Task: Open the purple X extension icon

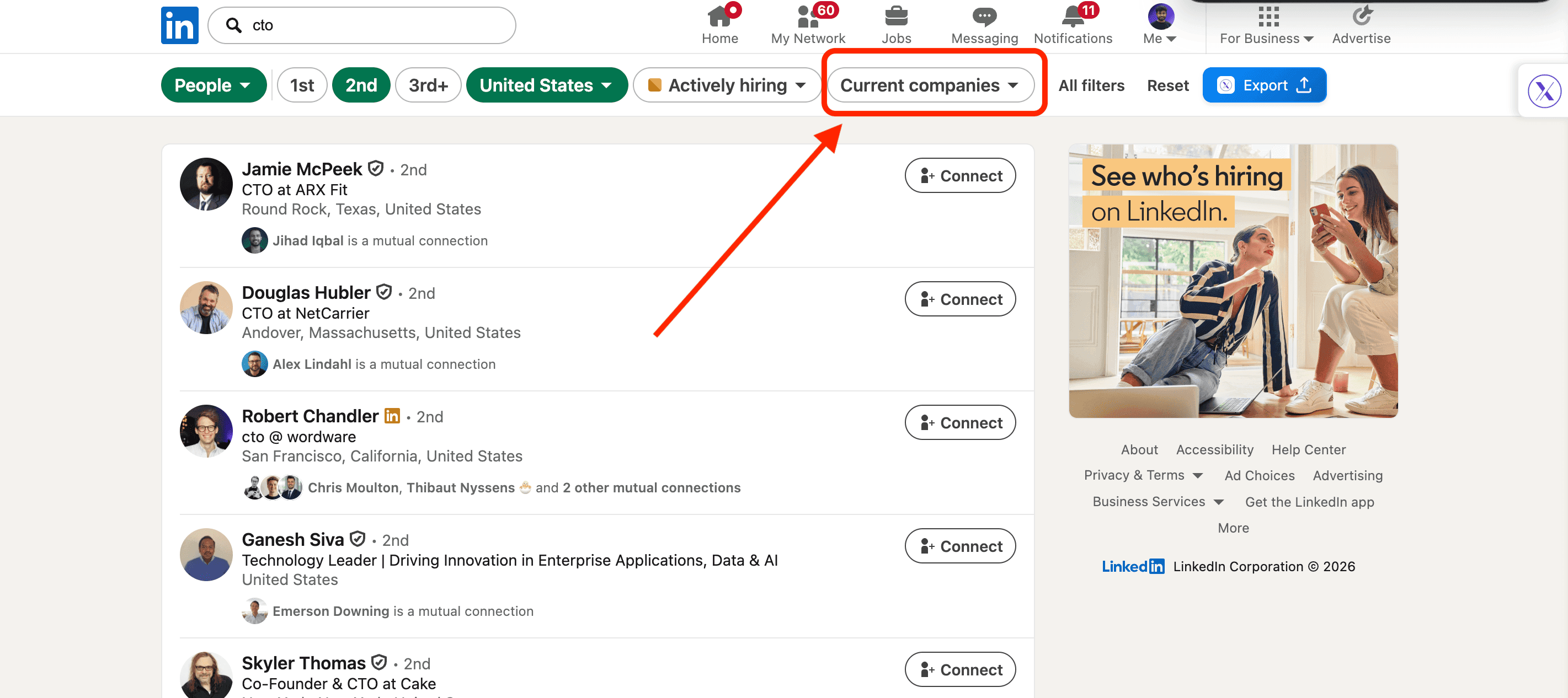Action: pyautogui.click(x=1544, y=91)
